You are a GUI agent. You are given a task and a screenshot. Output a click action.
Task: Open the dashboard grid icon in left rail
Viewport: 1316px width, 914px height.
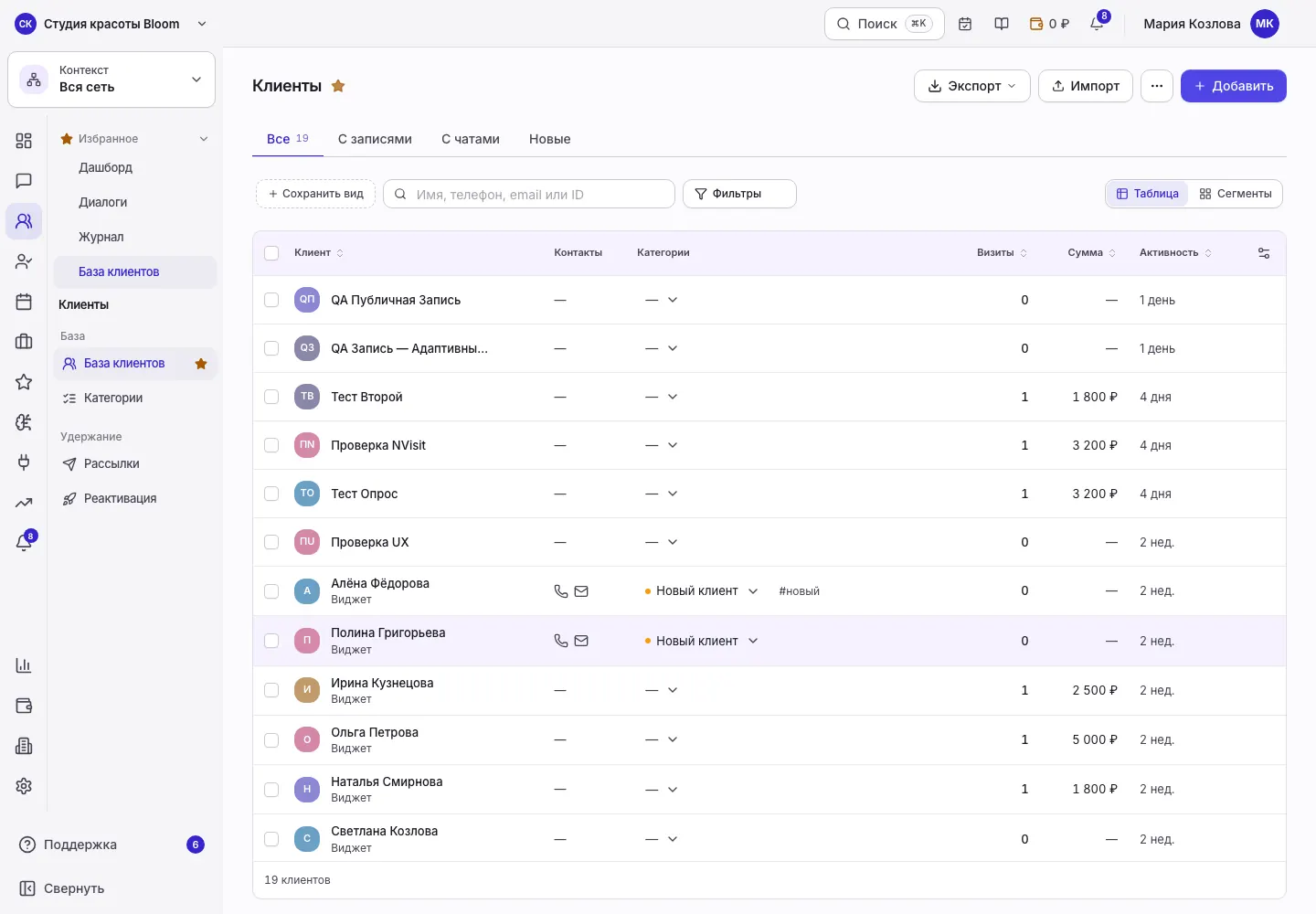(24, 141)
